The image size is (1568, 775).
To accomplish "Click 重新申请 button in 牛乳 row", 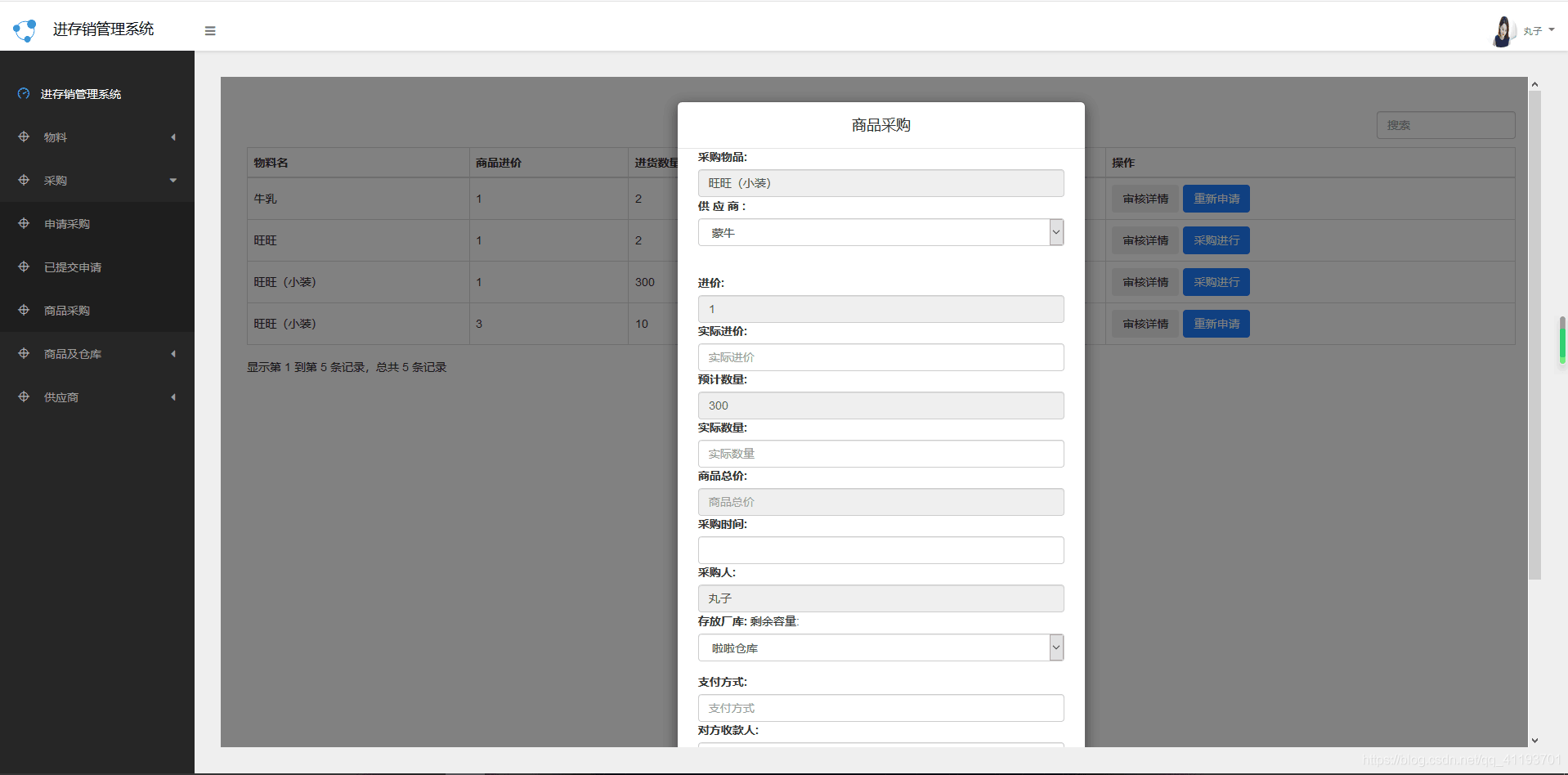I will pyautogui.click(x=1216, y=199).
